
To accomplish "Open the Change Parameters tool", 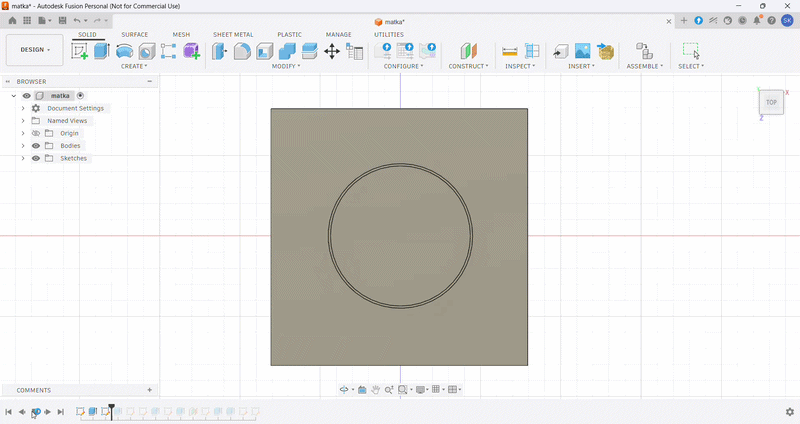I will [x=355, y=51].
